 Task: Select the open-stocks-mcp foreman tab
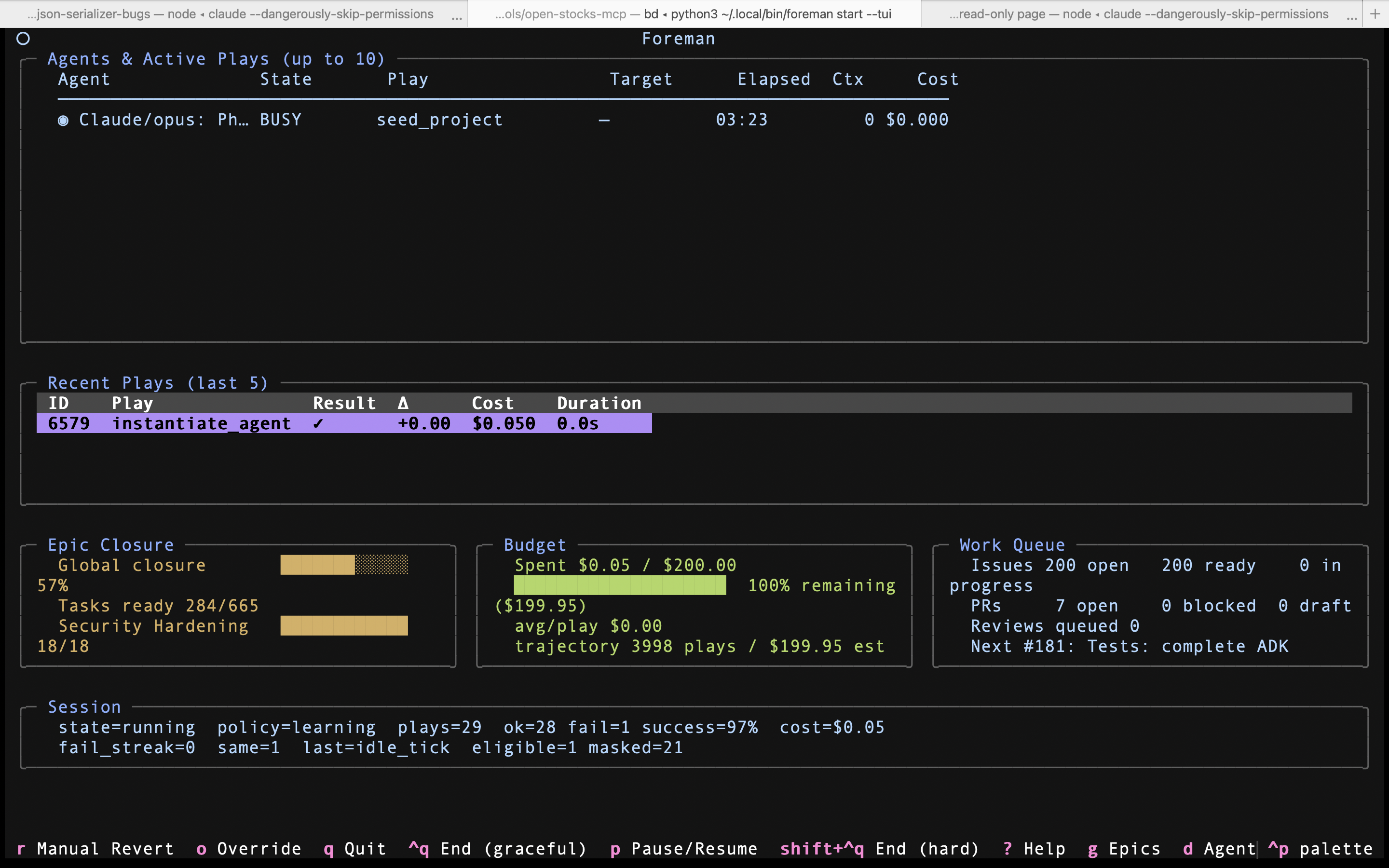694,14
